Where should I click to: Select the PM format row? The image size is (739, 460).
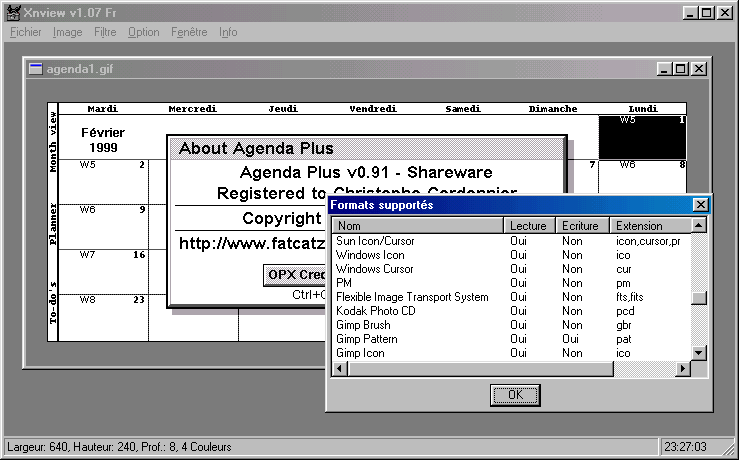point(511,283)
